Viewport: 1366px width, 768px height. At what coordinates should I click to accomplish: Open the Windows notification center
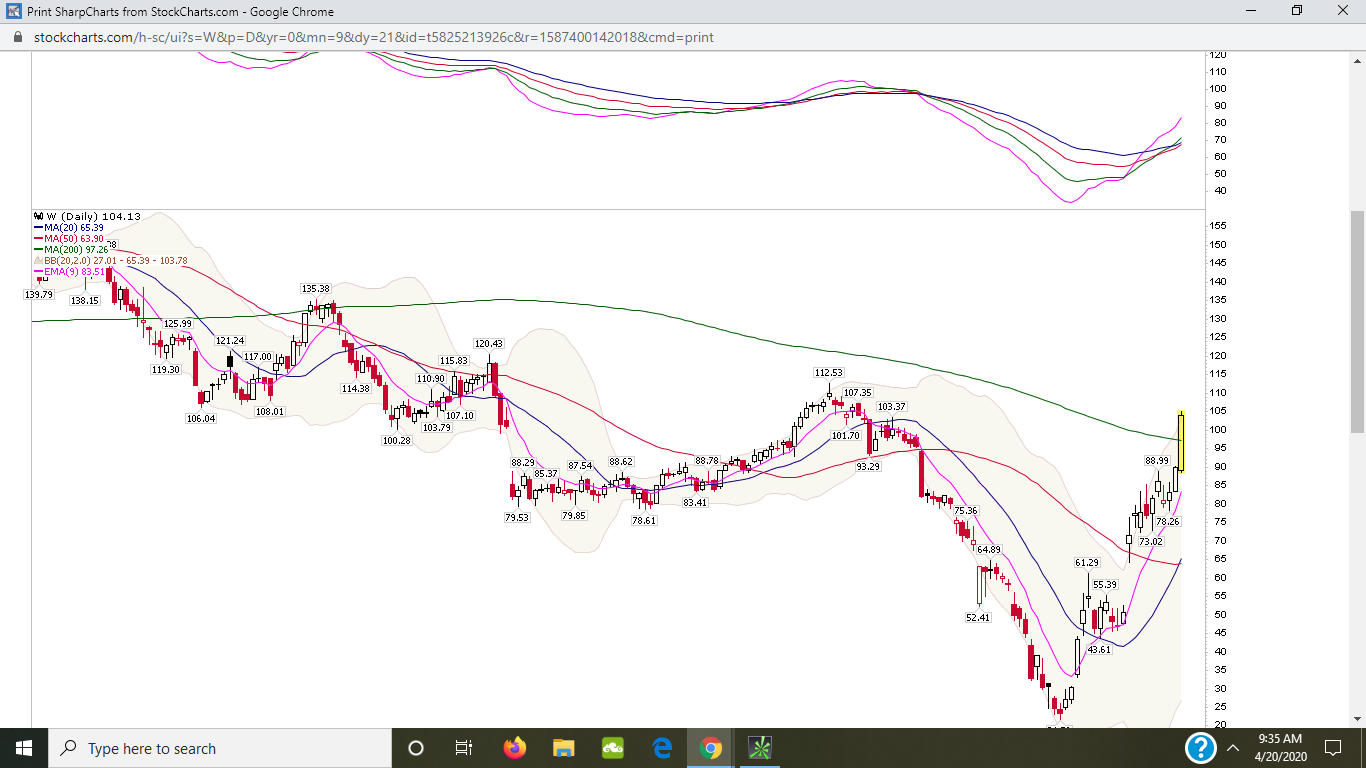tap(1332, 748)
